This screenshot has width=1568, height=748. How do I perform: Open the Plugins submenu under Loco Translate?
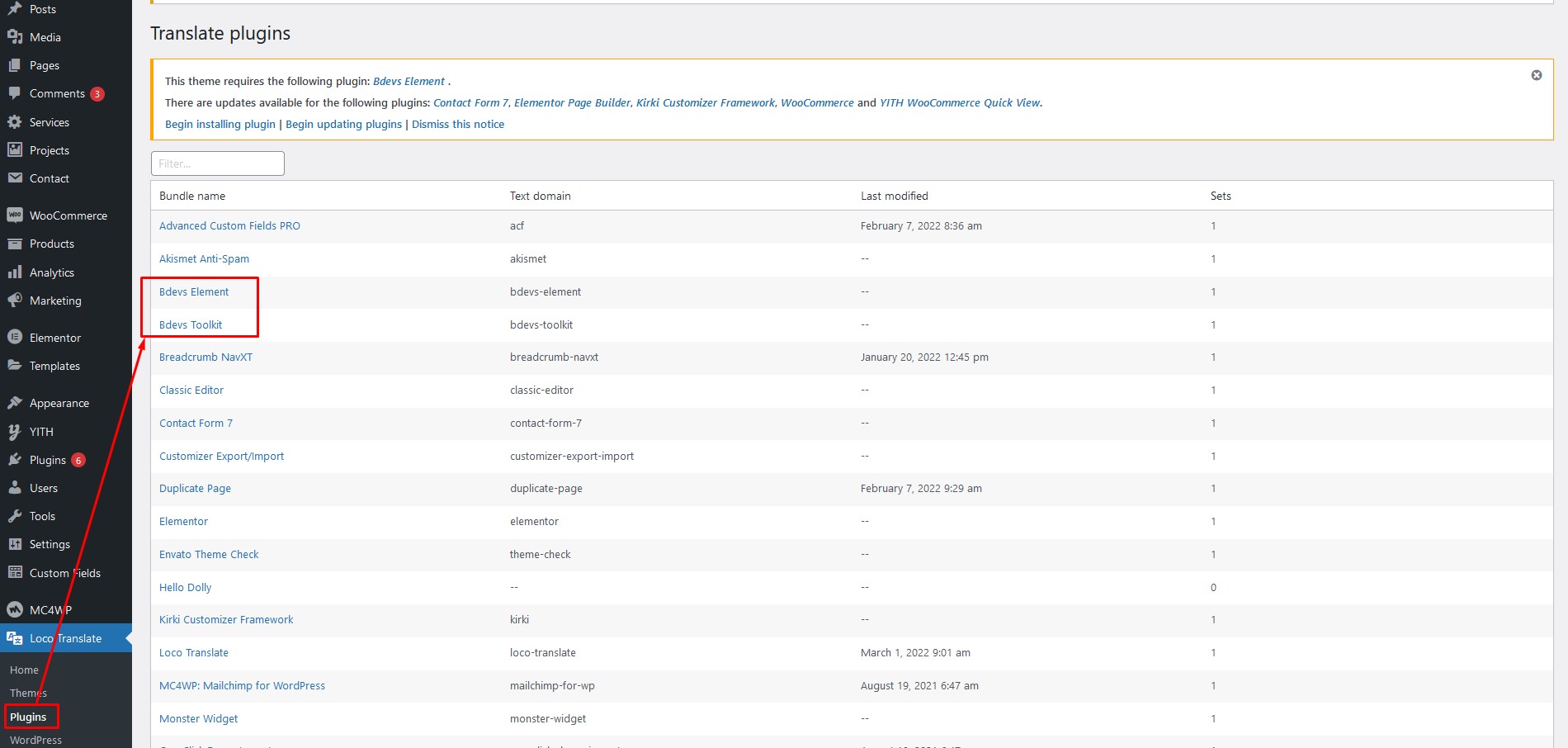click(28, 717)
